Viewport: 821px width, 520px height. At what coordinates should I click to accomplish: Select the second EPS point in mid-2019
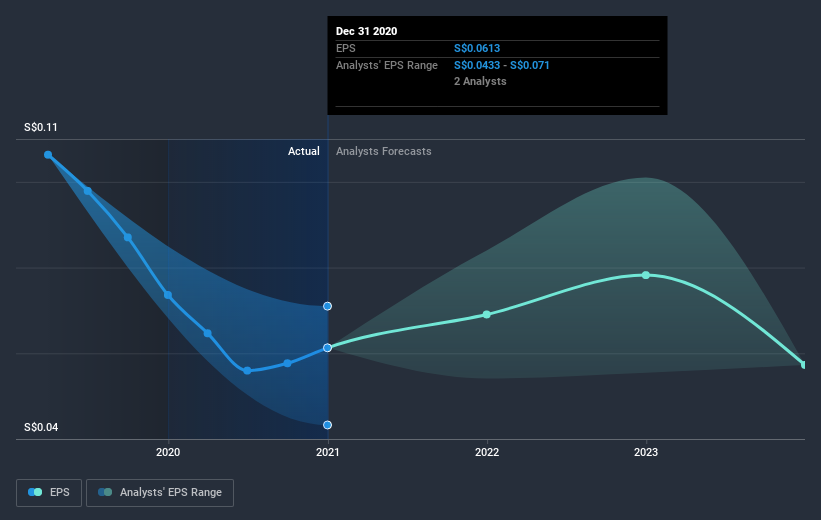[x=88, y=191]
